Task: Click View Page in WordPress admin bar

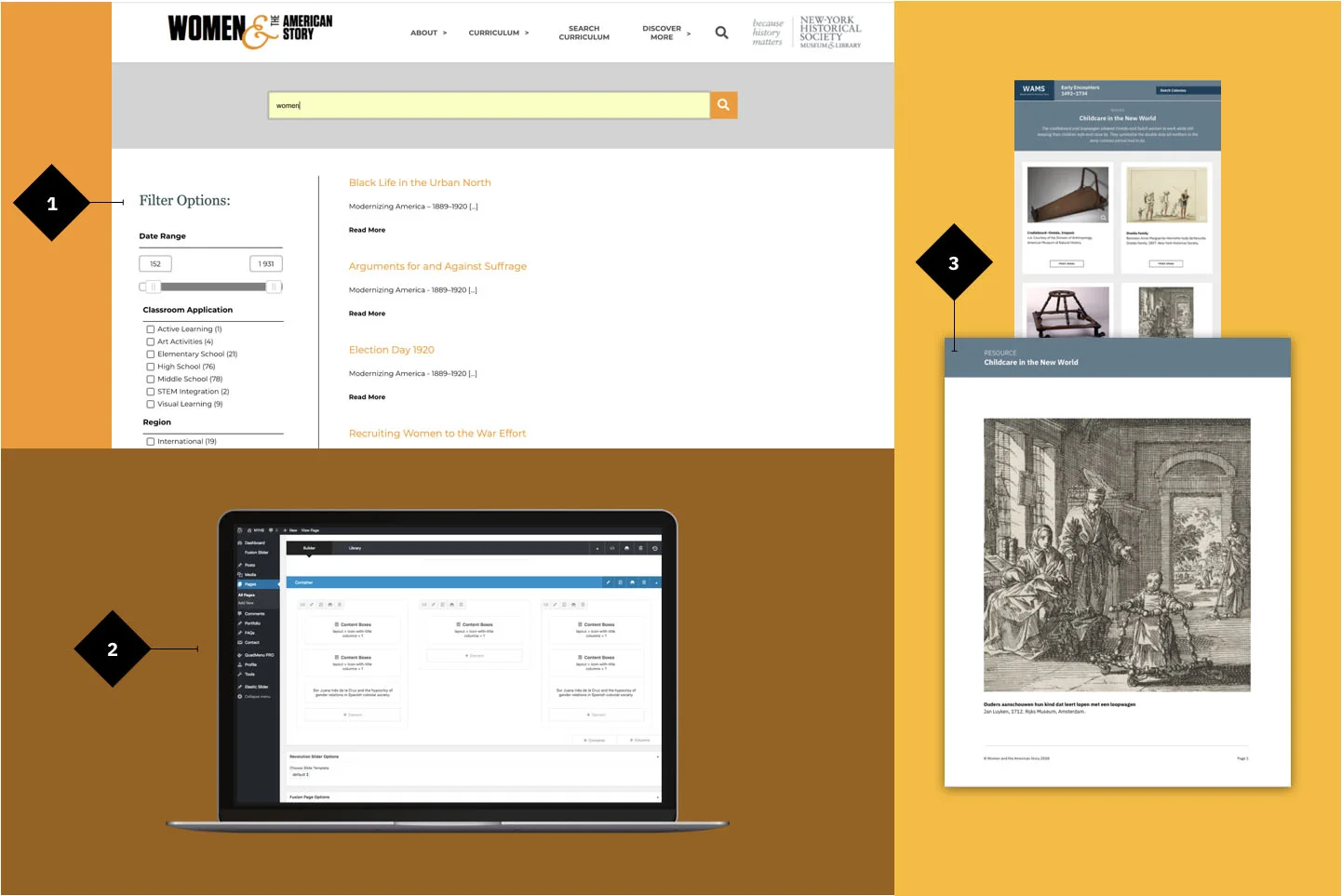Action: (x=310, y=530)
